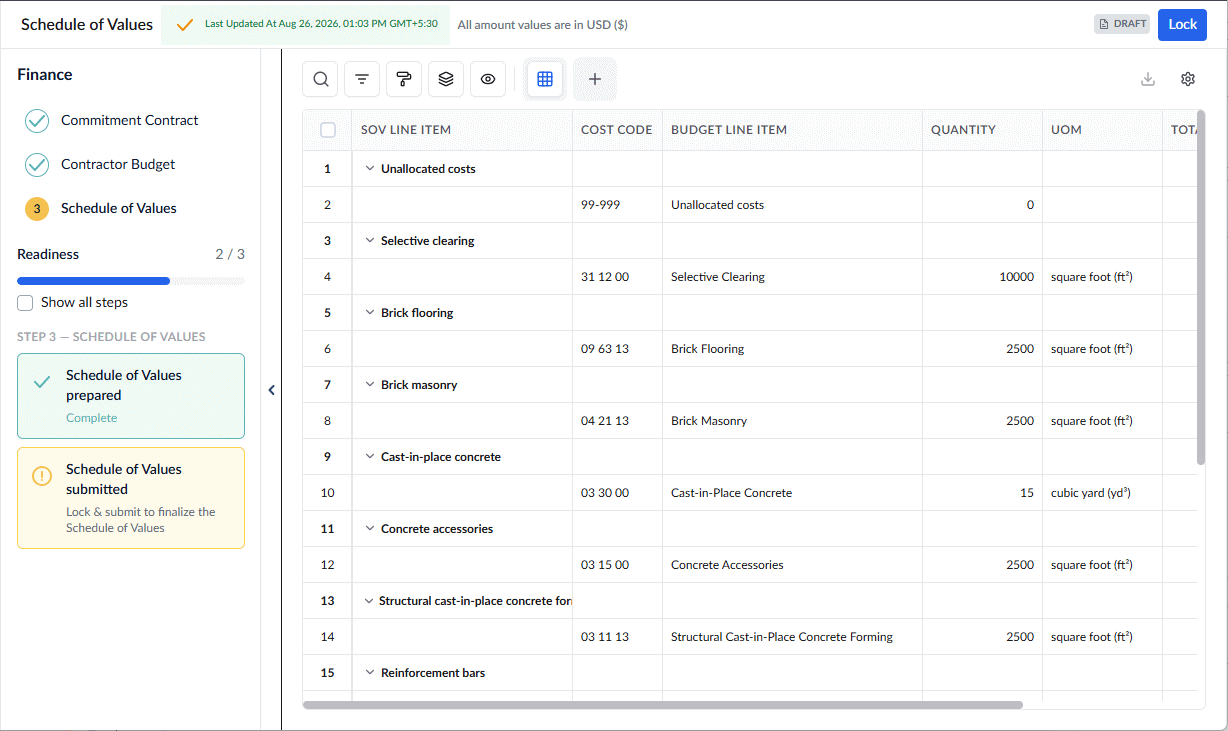1228x731 pixels.
Task: Click the DRAFT status badge
Action: 1122,24
